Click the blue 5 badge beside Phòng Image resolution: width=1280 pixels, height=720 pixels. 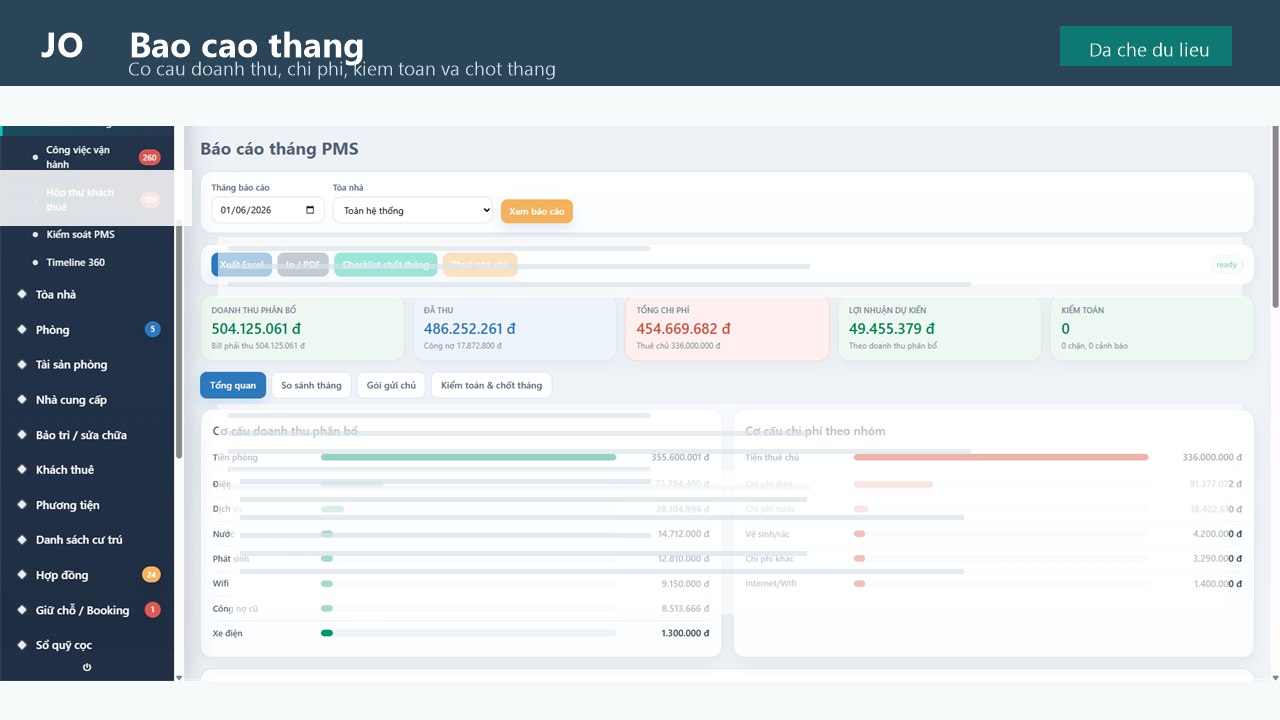[152, 329]
